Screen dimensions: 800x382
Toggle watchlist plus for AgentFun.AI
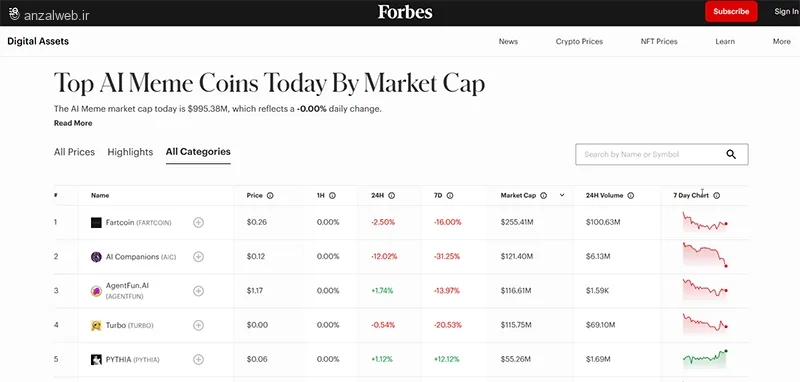(x=198, y=291)
